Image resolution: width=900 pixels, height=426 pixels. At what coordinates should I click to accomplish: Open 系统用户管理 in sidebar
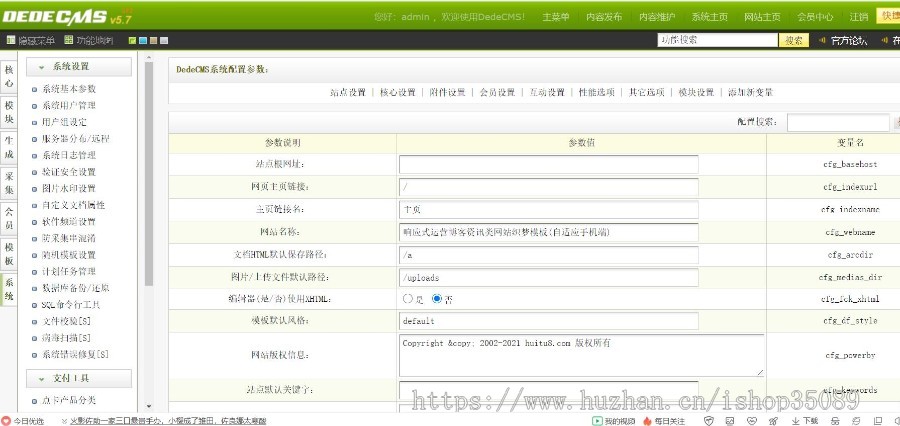pyautogui.click(x=69, y=106)
